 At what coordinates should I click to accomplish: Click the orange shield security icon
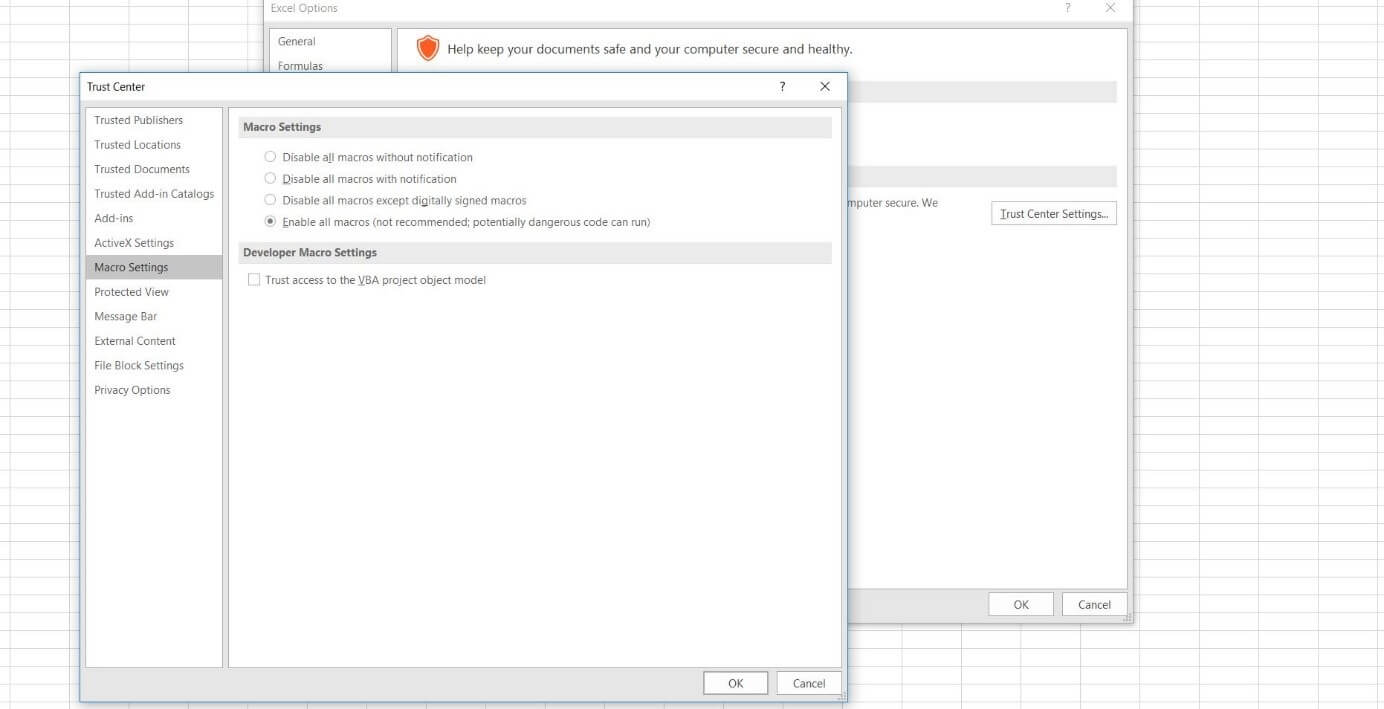428,48
